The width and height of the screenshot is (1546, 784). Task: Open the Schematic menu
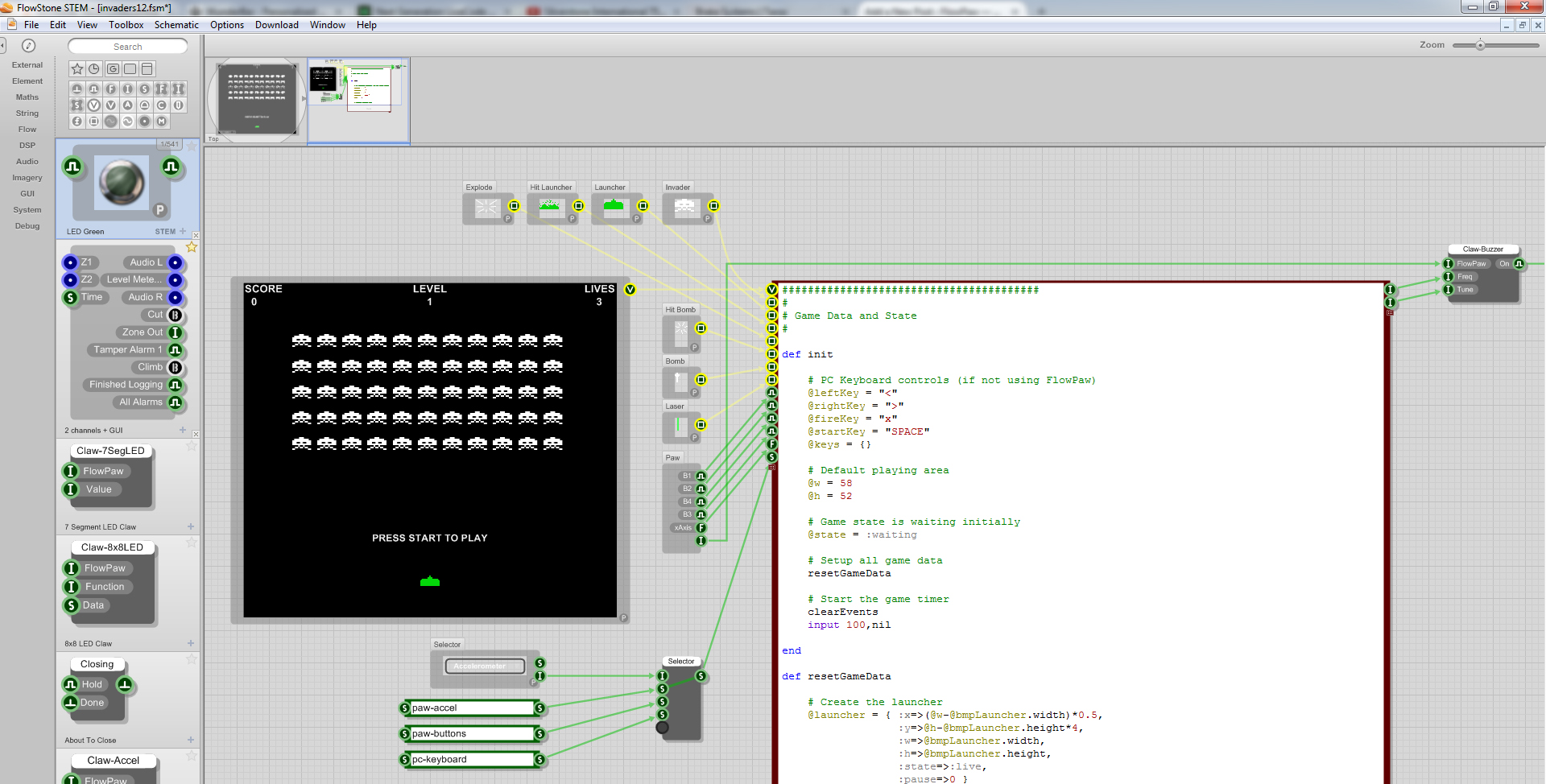(x=176, y=25)
